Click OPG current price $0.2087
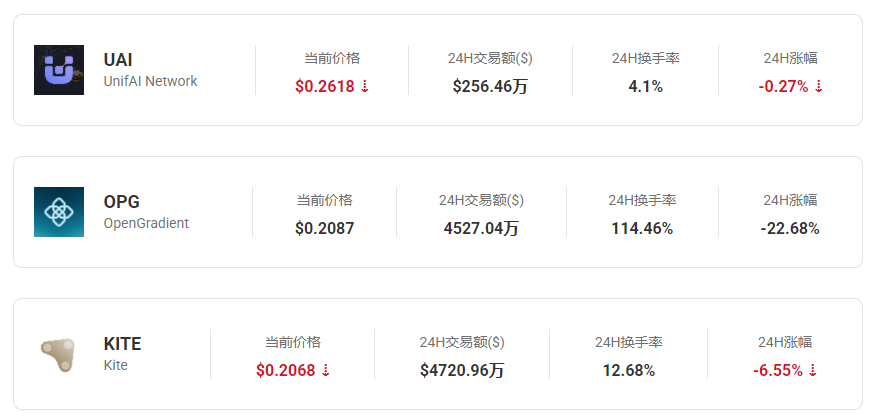 (x=324, y=228)
